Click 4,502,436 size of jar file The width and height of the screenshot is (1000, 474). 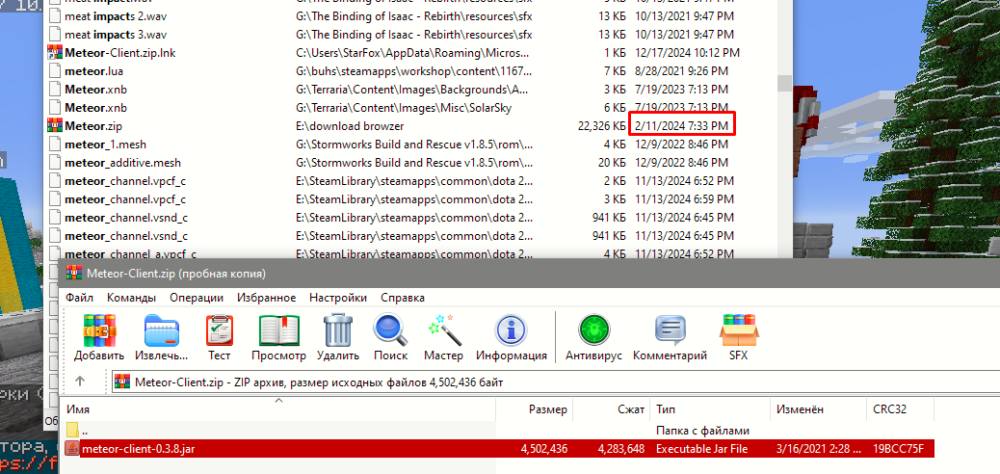544,448
